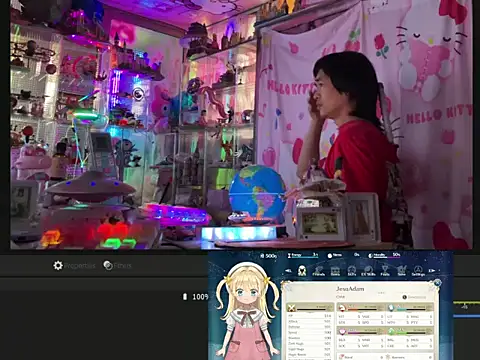Click the gold 500g currency indicator

click(268, 256)
